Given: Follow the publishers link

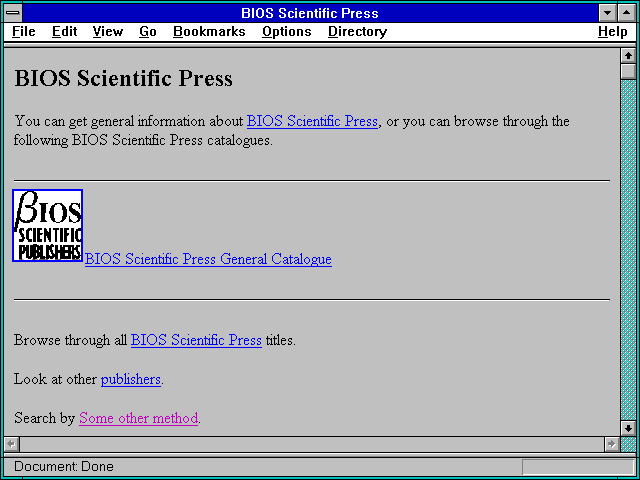Looking at the screenshot, I should [131, 379].
